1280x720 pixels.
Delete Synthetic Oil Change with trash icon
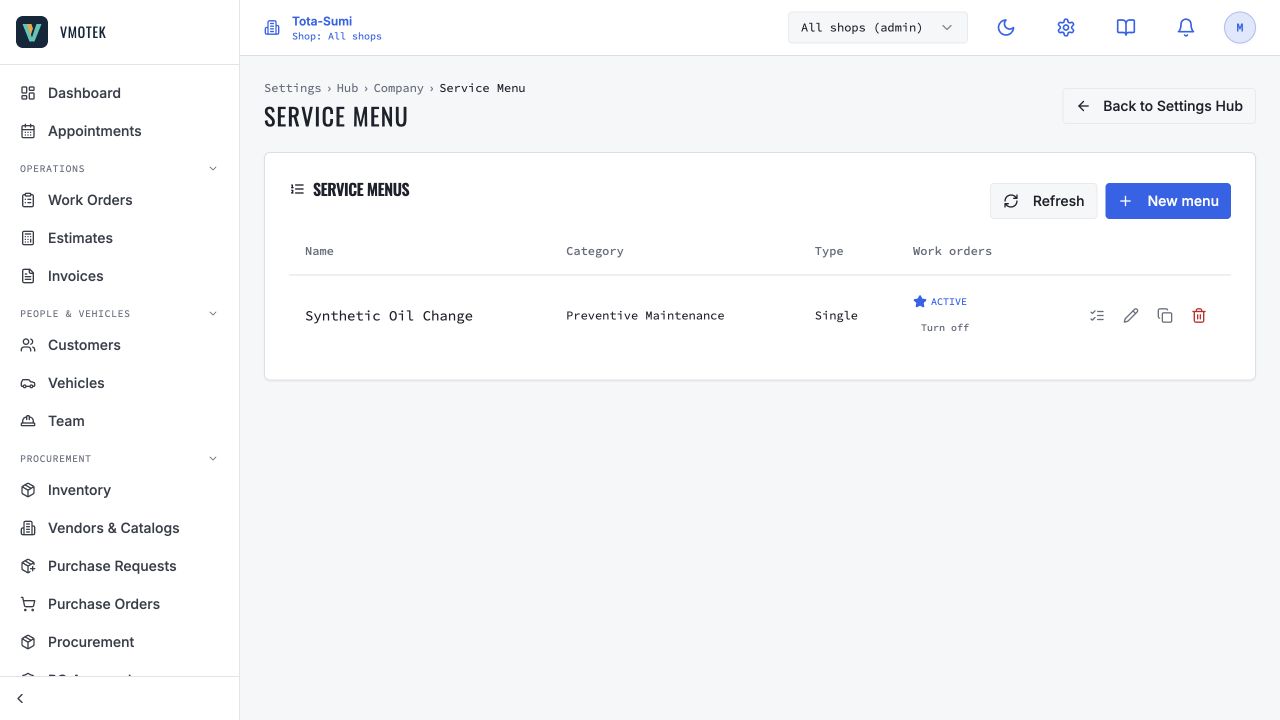coord(1199,316)
